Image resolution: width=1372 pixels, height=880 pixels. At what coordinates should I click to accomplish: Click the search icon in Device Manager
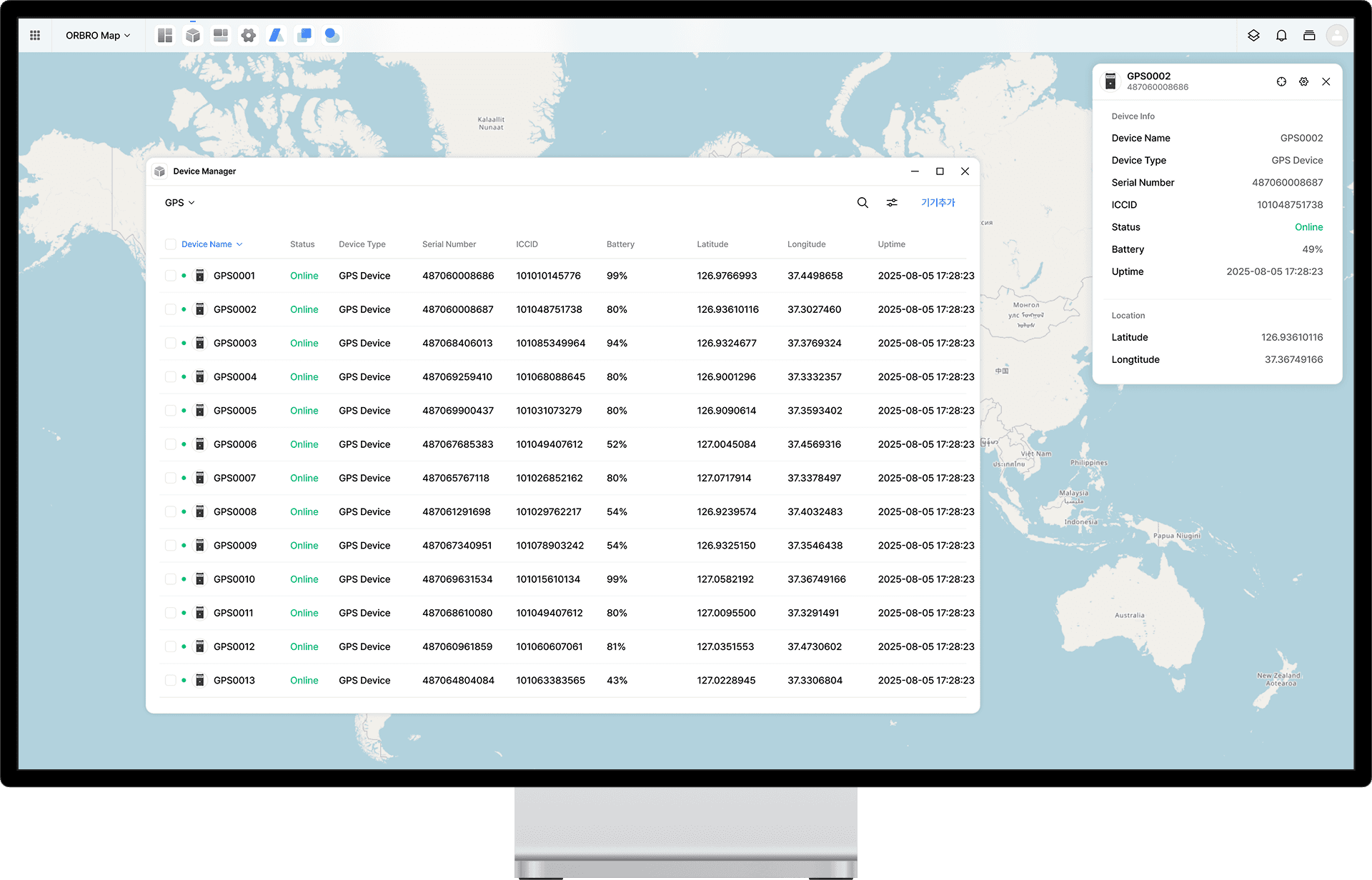point(863,203)
